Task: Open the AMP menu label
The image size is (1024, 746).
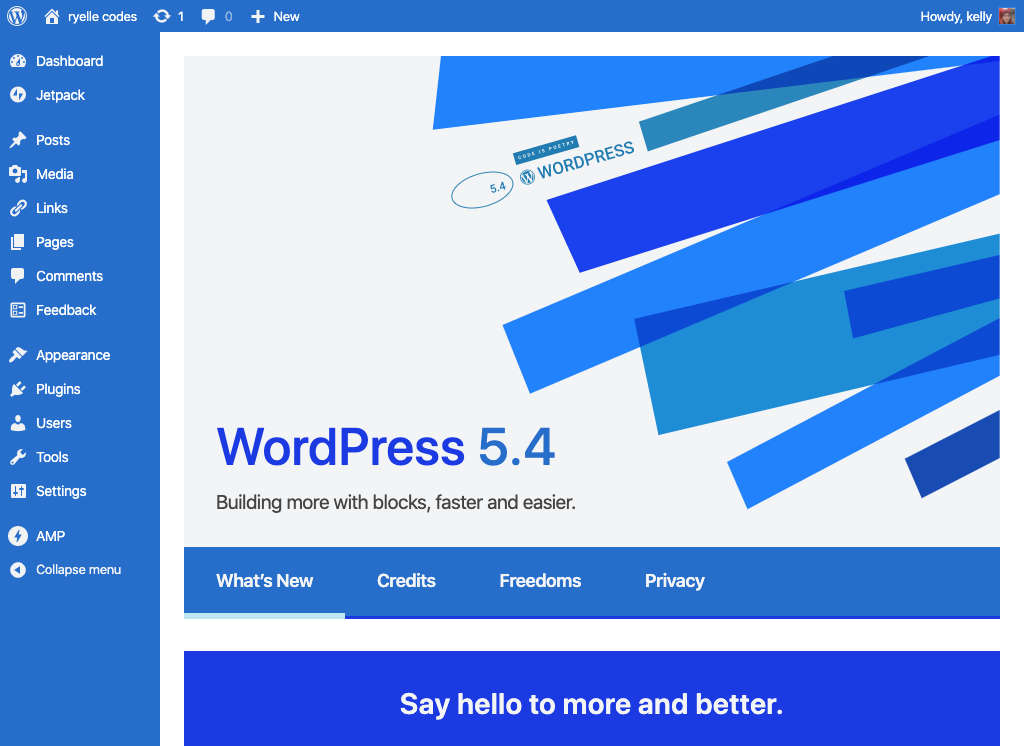Action: coord(50,536)
